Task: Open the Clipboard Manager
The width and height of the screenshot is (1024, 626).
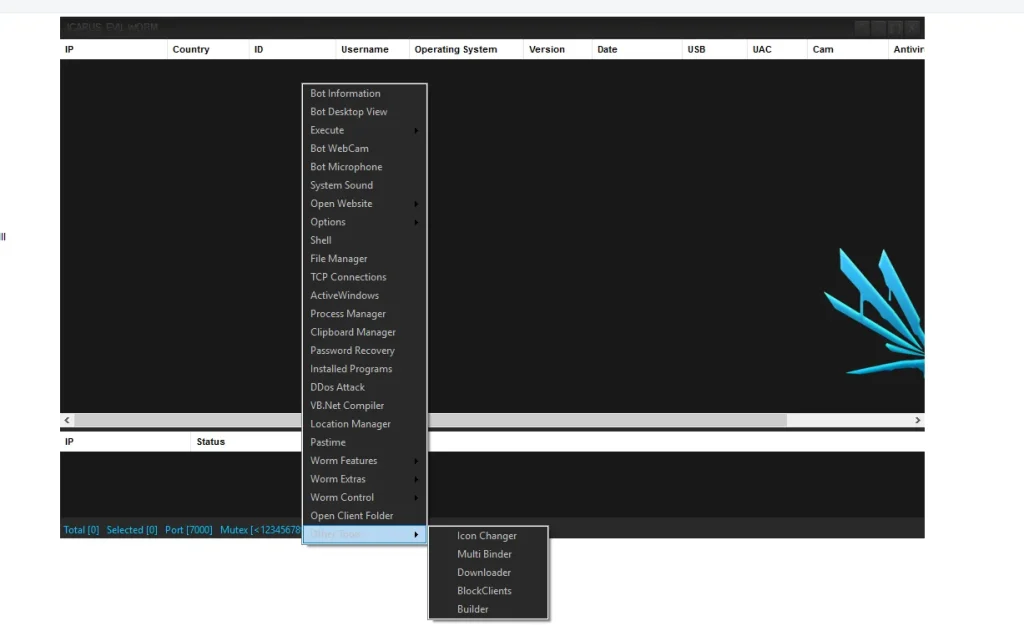Action: (352, 332)
